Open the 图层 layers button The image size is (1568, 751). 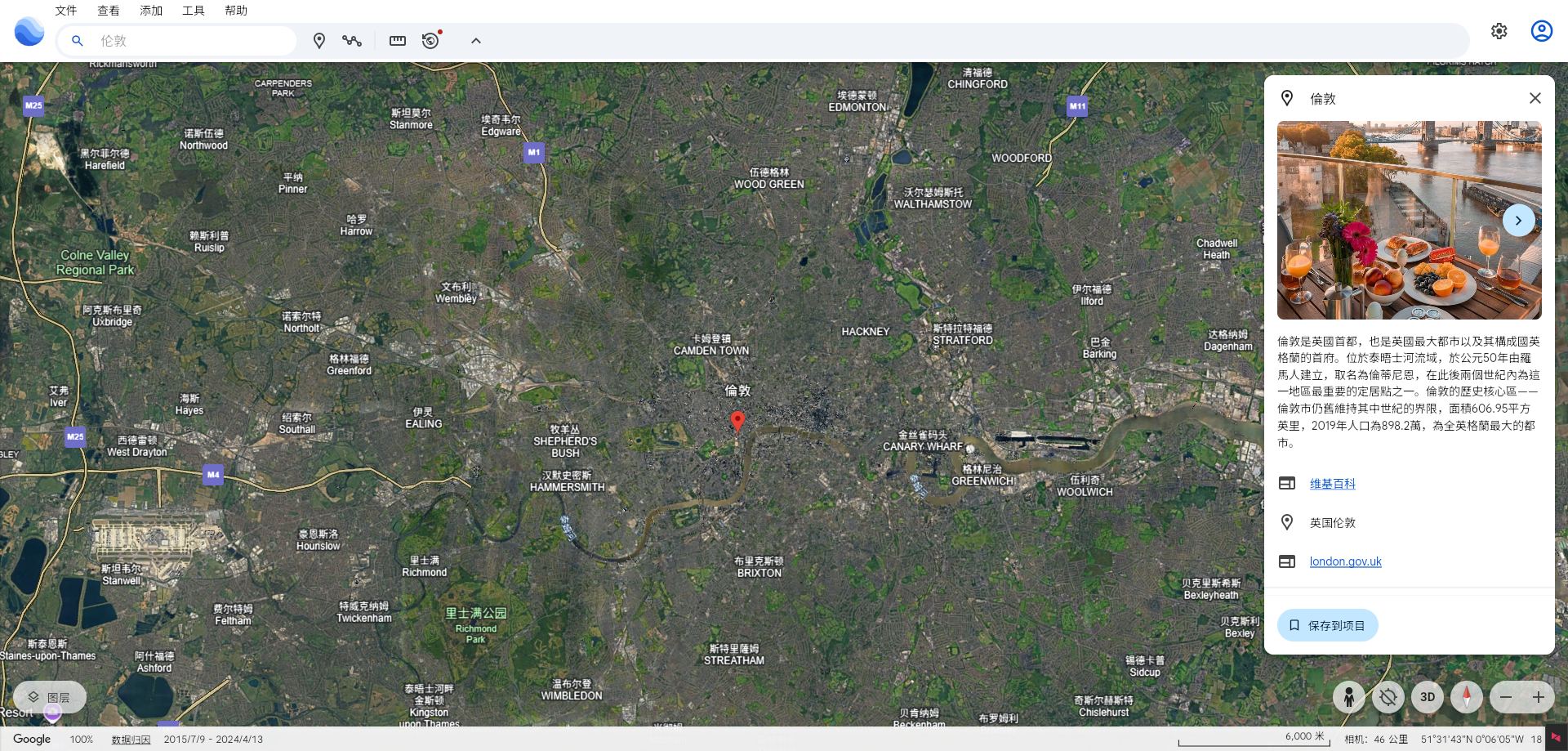[x=50, y=697]
